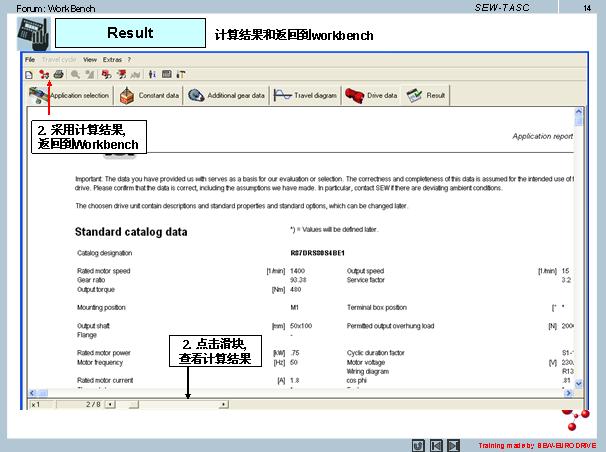This screenshot has width=606, height=452.
Task: Click the Result checkmark icon
Action: (414, 95)
